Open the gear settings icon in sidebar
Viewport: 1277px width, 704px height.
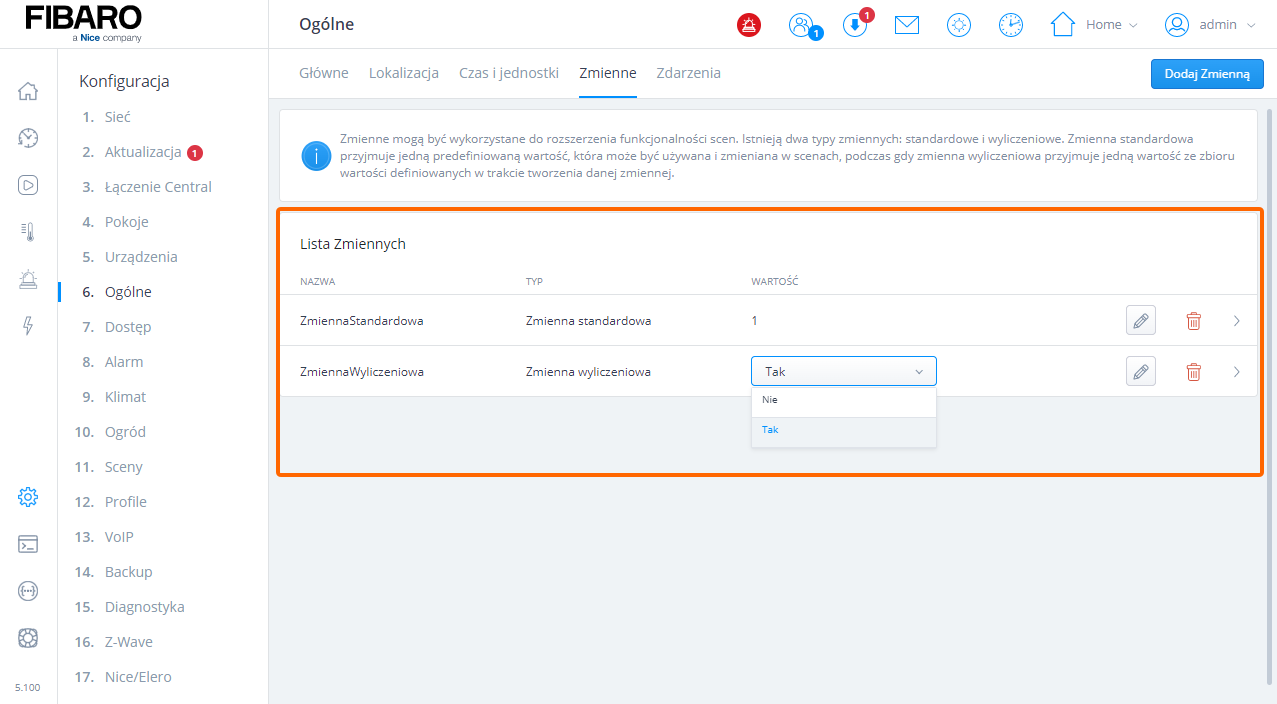coord(28,497)
